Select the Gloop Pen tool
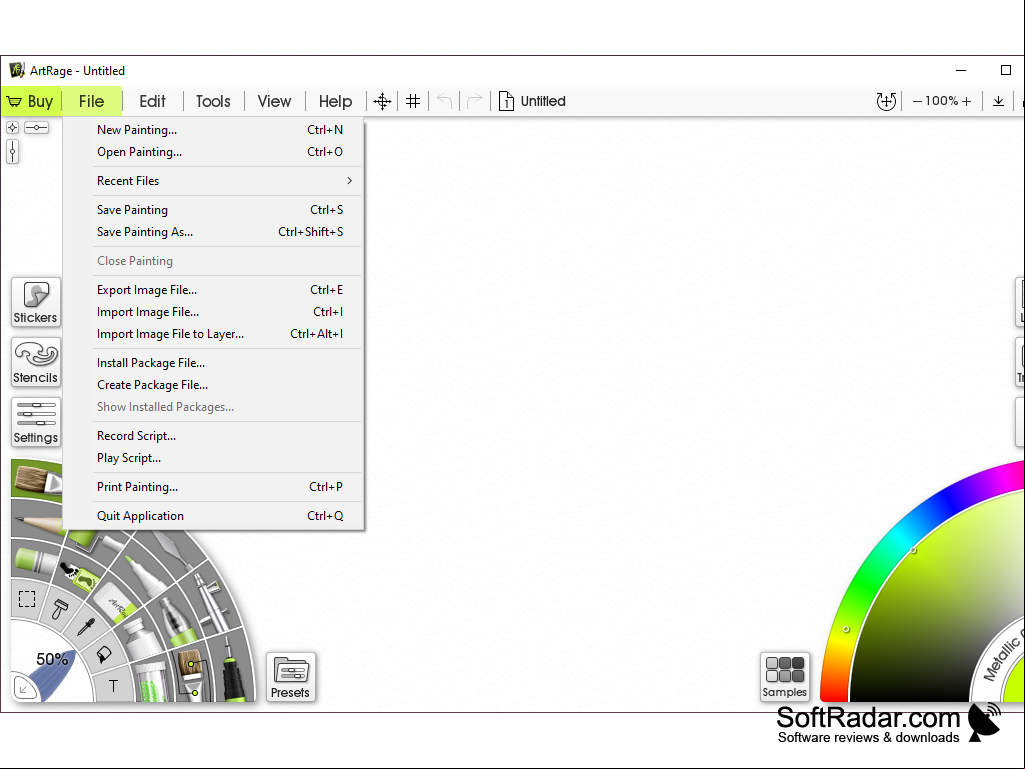 pyautogui.click(x=176, y=621)
